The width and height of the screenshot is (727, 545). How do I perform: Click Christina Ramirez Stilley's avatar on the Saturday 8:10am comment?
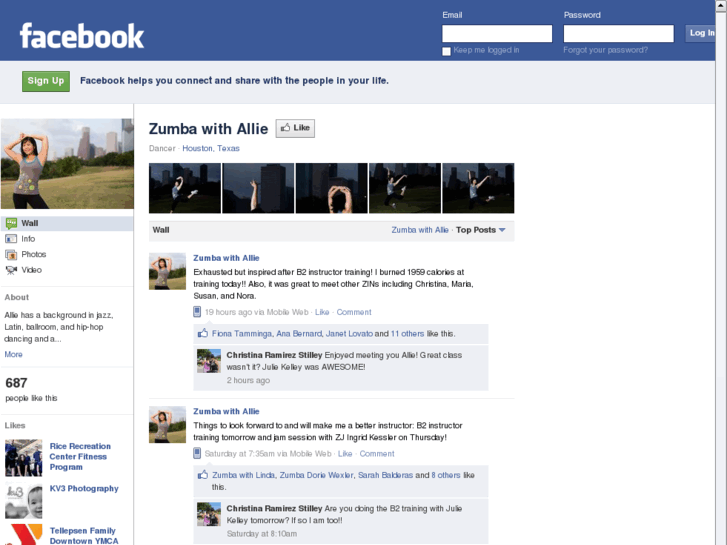click(209, 514)
